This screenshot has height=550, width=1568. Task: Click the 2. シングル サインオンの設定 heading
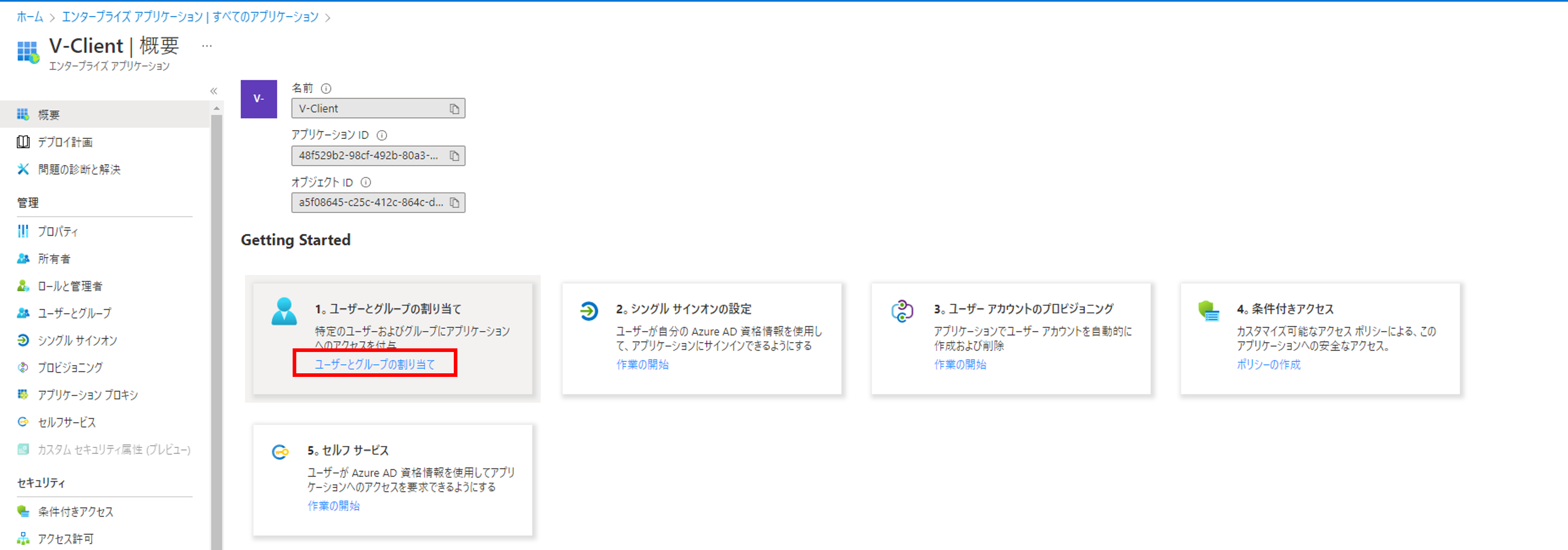tap(684, 309)
